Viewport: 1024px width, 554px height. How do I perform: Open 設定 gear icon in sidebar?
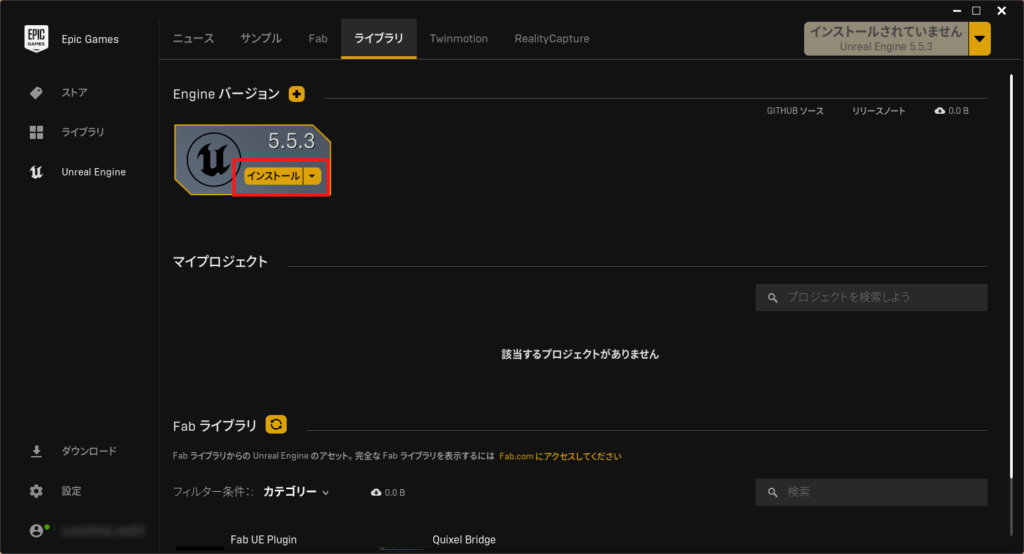pos(36,491)
